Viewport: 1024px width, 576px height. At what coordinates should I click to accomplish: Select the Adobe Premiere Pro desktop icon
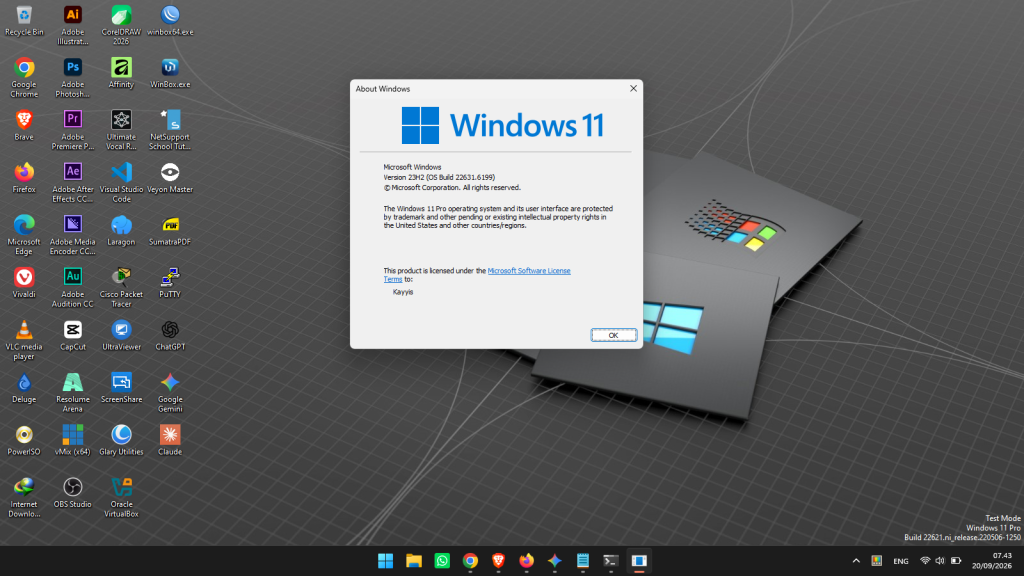click(x=72, y=130)
